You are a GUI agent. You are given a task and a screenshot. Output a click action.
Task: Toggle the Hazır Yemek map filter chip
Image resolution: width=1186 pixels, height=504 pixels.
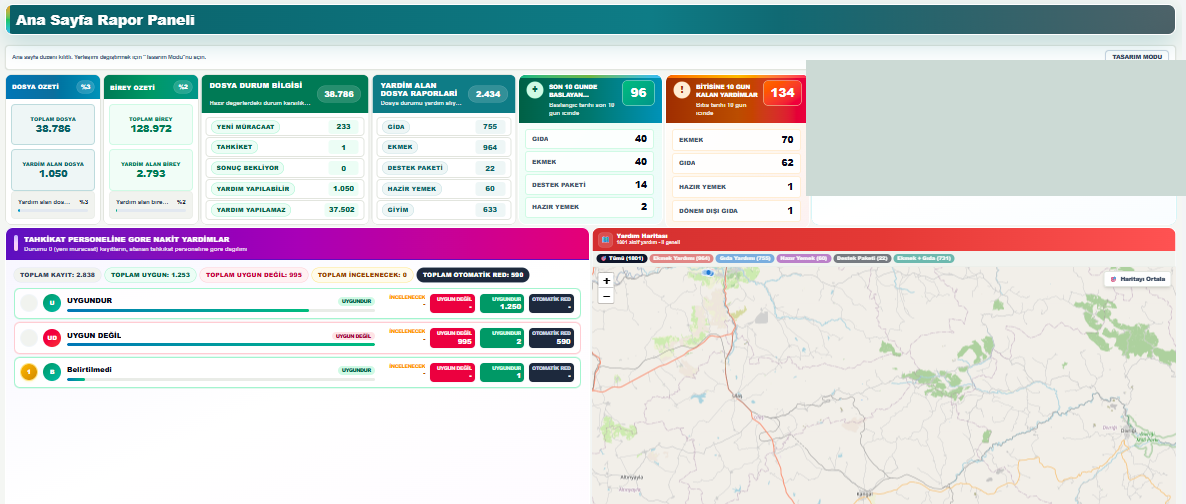click(803, 259)
